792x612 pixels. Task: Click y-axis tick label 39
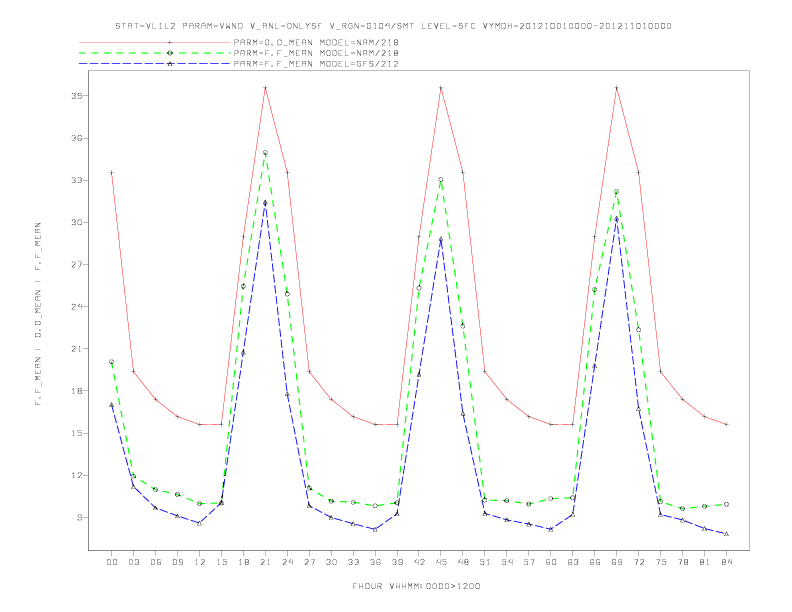(77, 96)
